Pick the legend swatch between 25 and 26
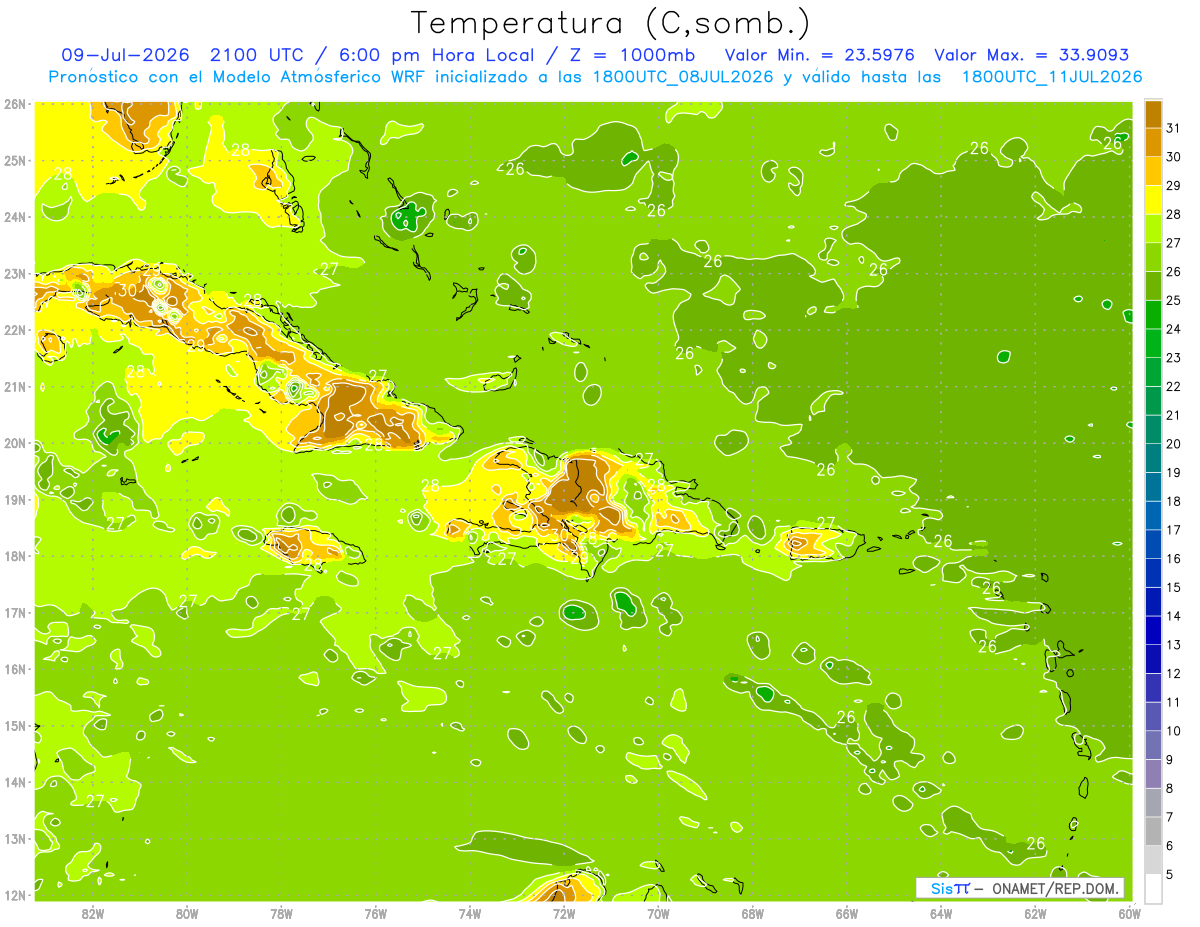1200x927 pixels. (1153, 285)
